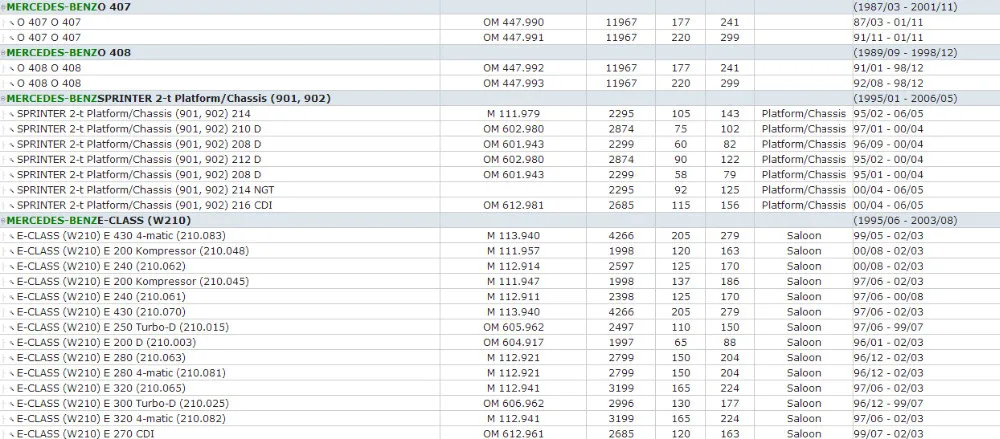Click the date range (1995/01 - 2006/05)
The height and width of the screenshot is (439, 1000).
tap(905, 99)
